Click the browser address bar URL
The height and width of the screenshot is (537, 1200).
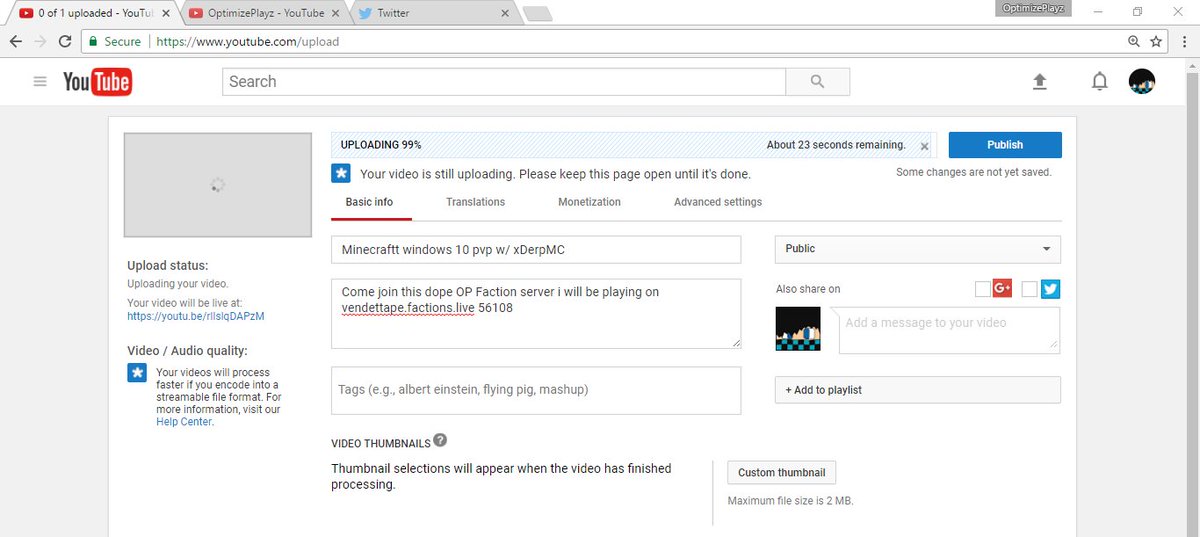click(x=246, y=42)
